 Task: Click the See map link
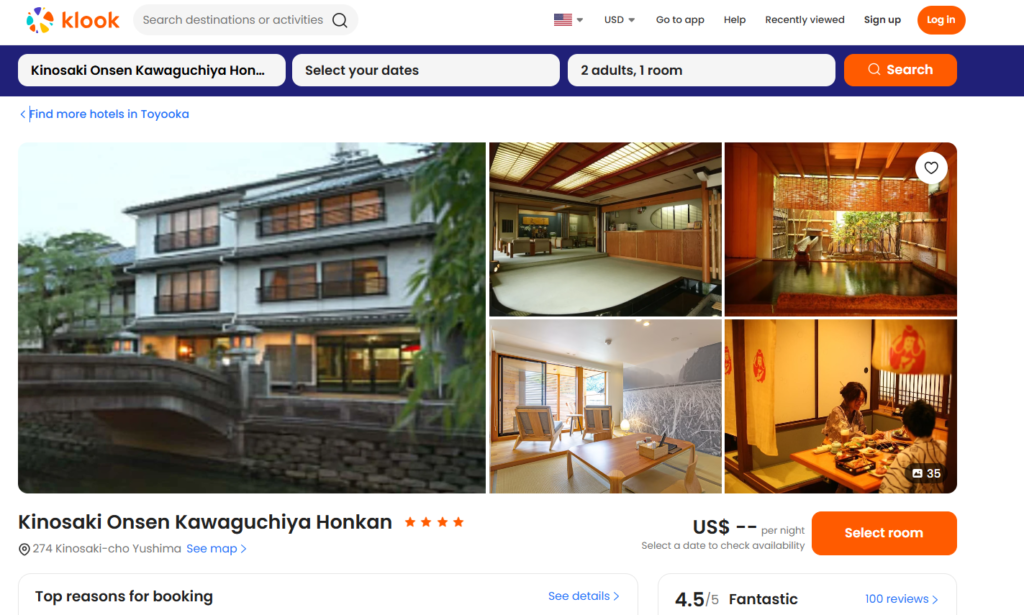pos(216,548)
